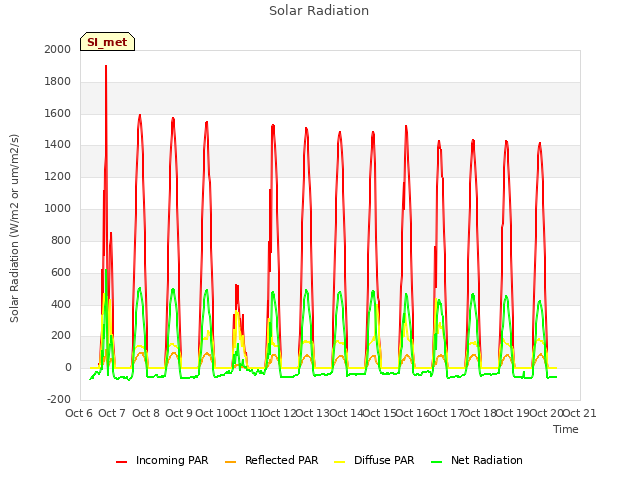Screen dimensions: 640x480
Task: Click the orange Reflected PAR legend swatch
Action: [231, 462]
